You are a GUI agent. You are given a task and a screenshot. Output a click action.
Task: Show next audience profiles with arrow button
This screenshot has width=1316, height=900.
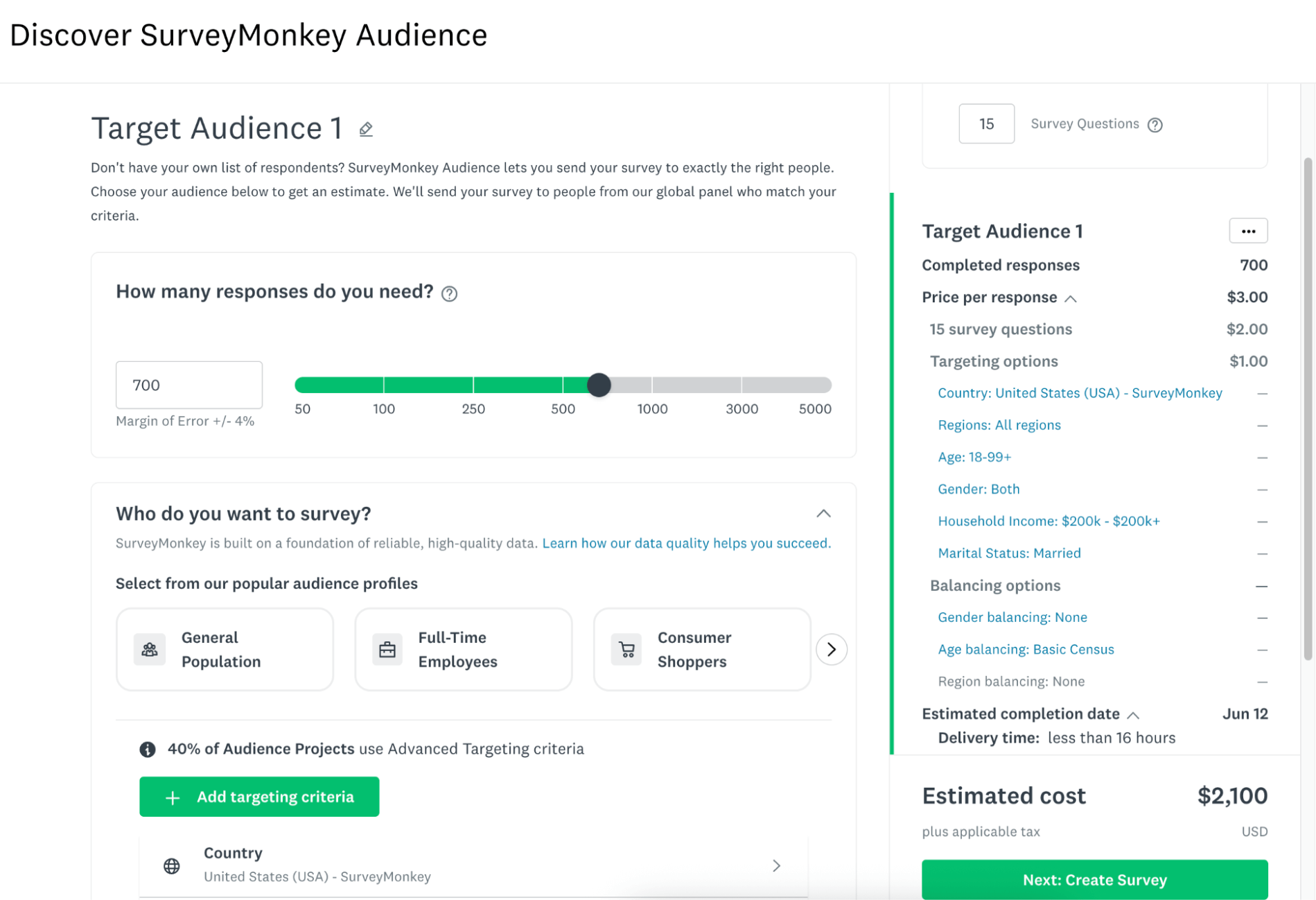click(831, 650)
